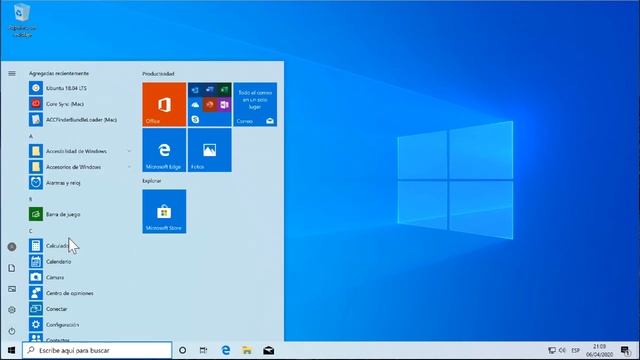The image size is (640, 360).
Task: Click the Productividad group heading
Action: click(x=158, y=74)
